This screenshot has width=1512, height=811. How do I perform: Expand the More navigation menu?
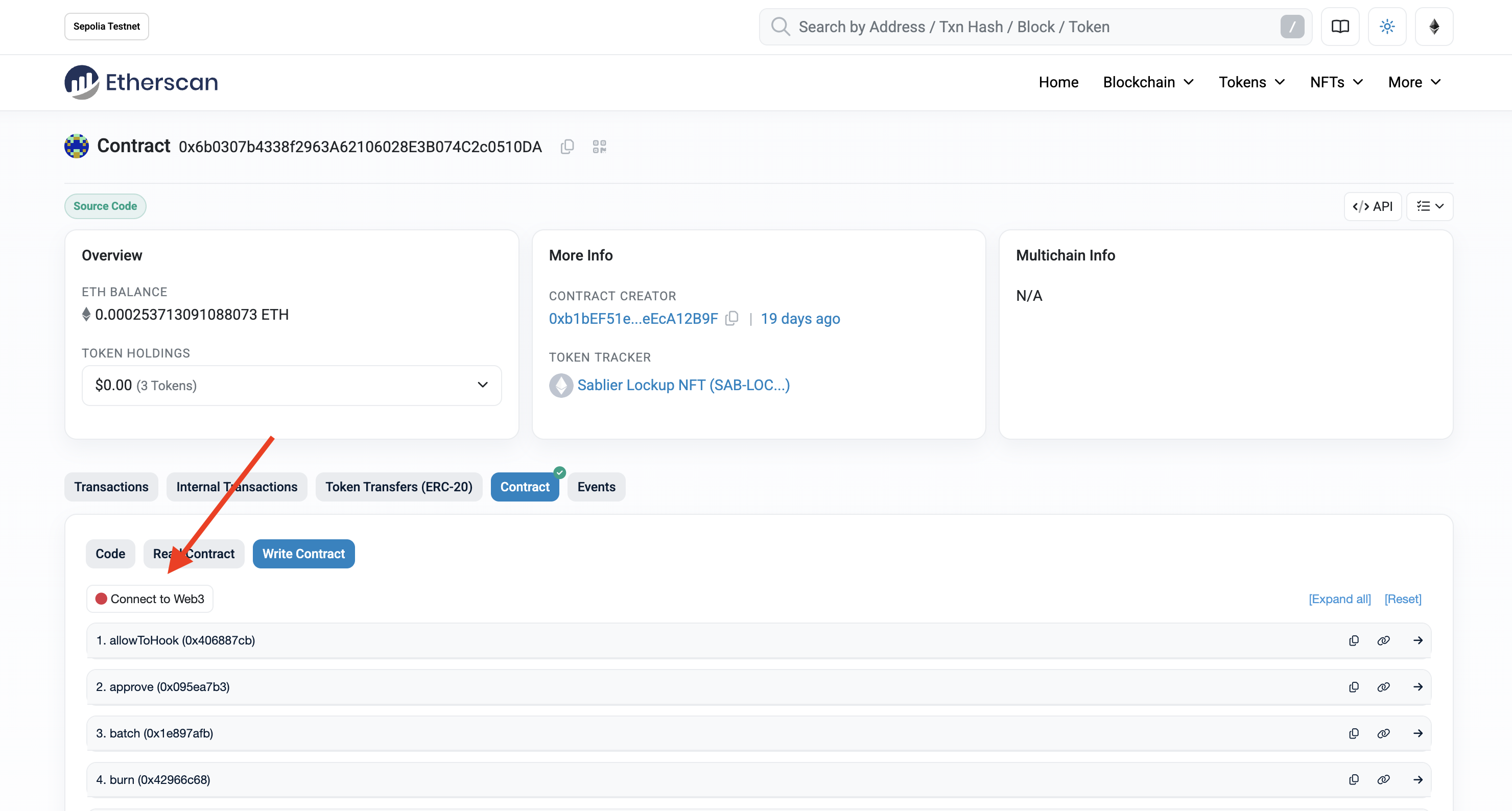click(x=1413, y=82)
